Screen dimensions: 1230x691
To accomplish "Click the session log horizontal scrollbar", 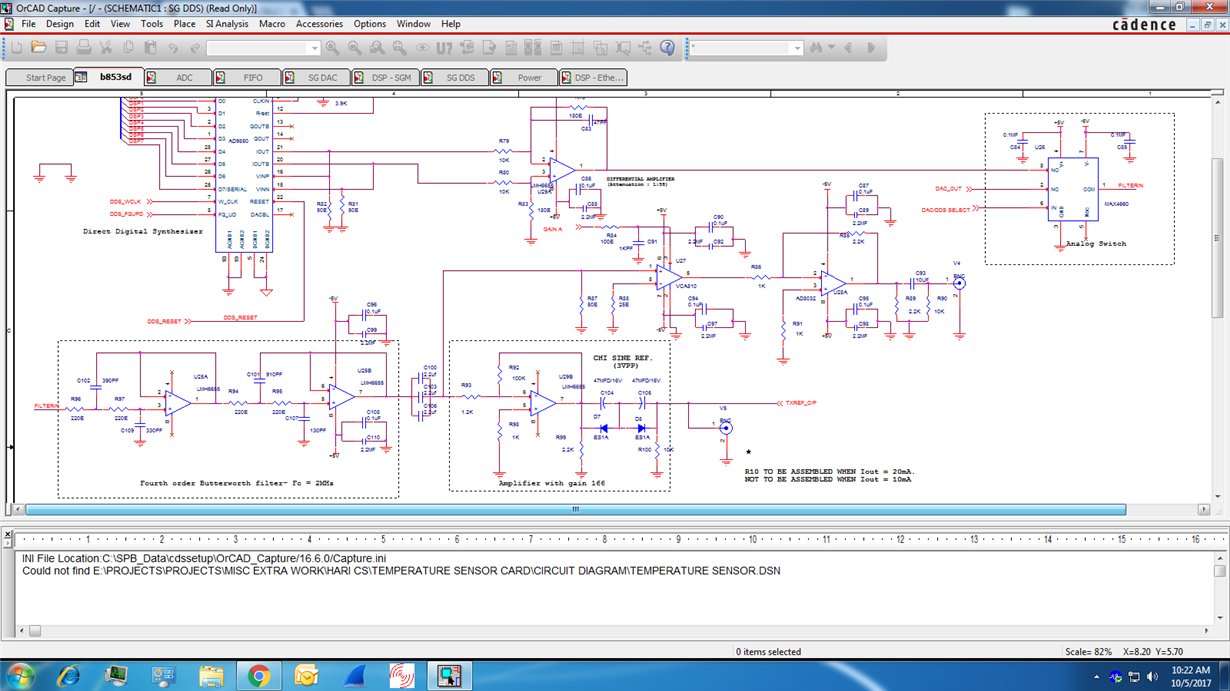I will click(617, 630).
